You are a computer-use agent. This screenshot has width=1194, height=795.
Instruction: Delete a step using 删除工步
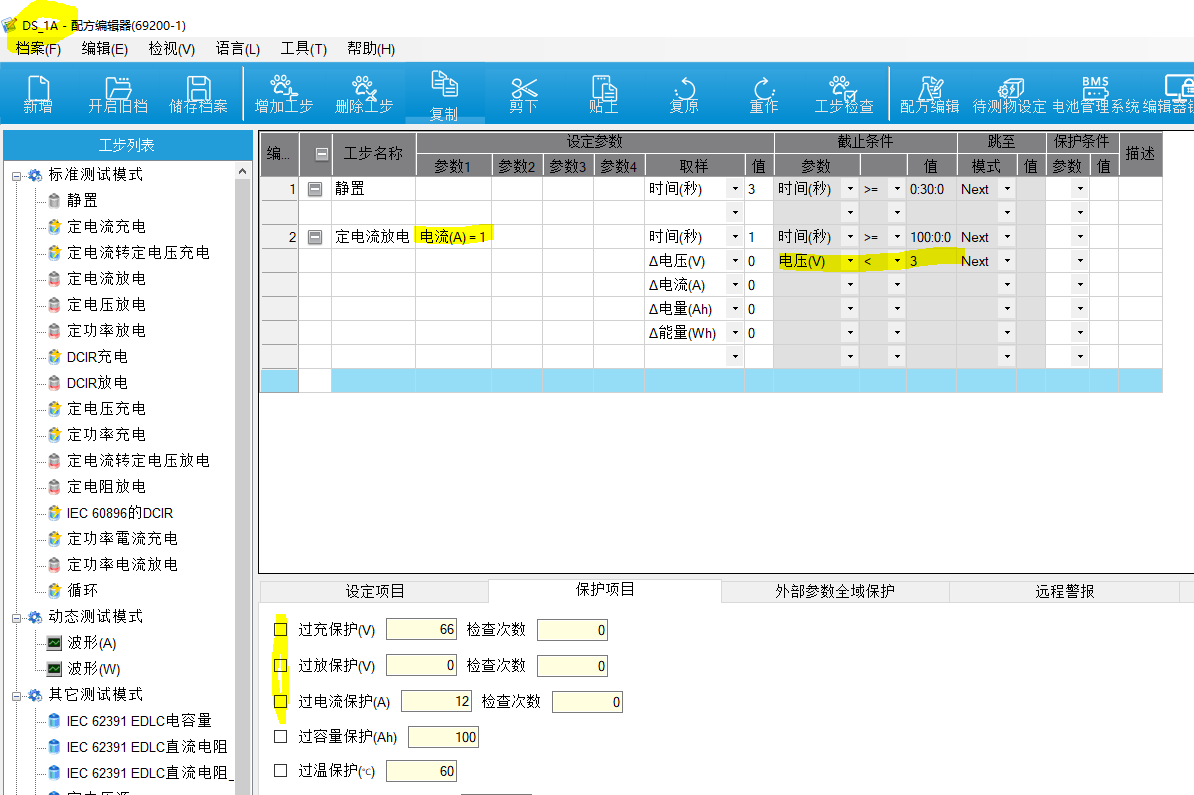click(364, 94)
